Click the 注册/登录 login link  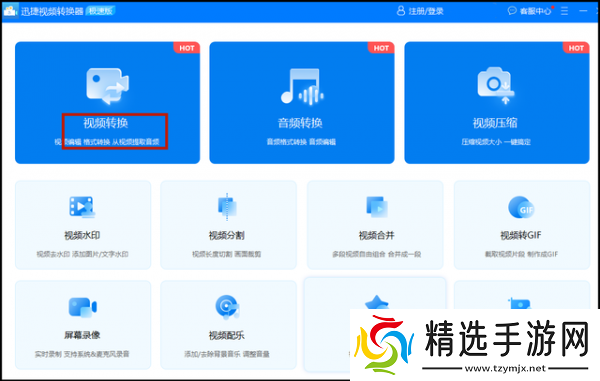click(x=426, y=11)
